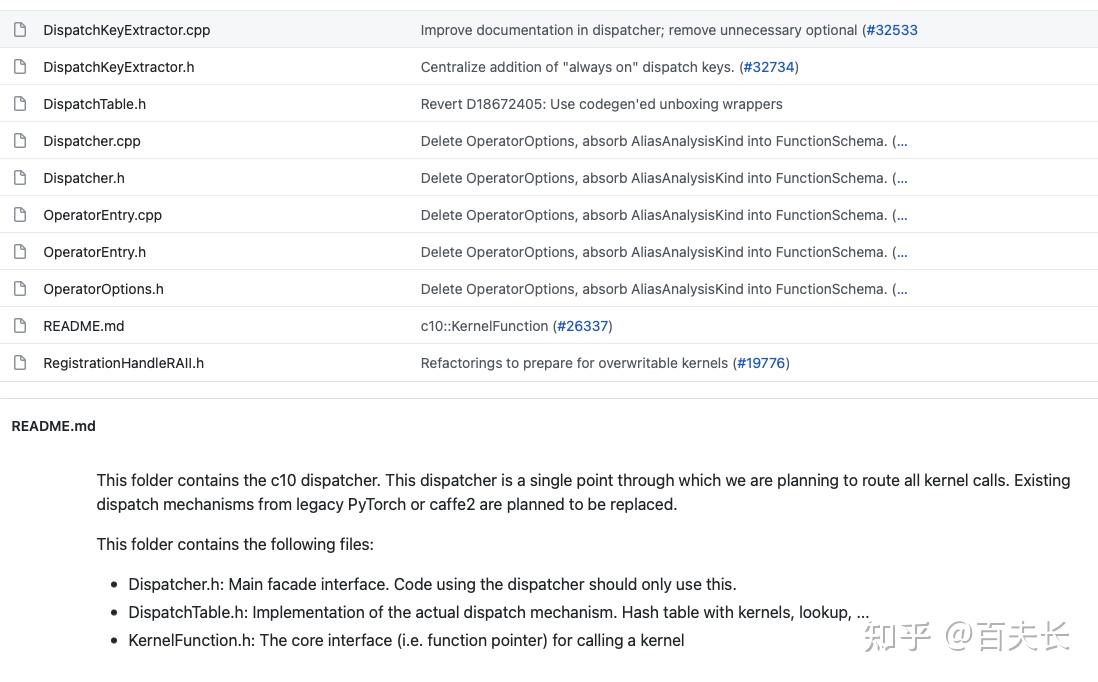Click the file icon beside RegistrationHandleRAII.h
The height and width of the screenshot is (682, 1098).
(19, 363)
